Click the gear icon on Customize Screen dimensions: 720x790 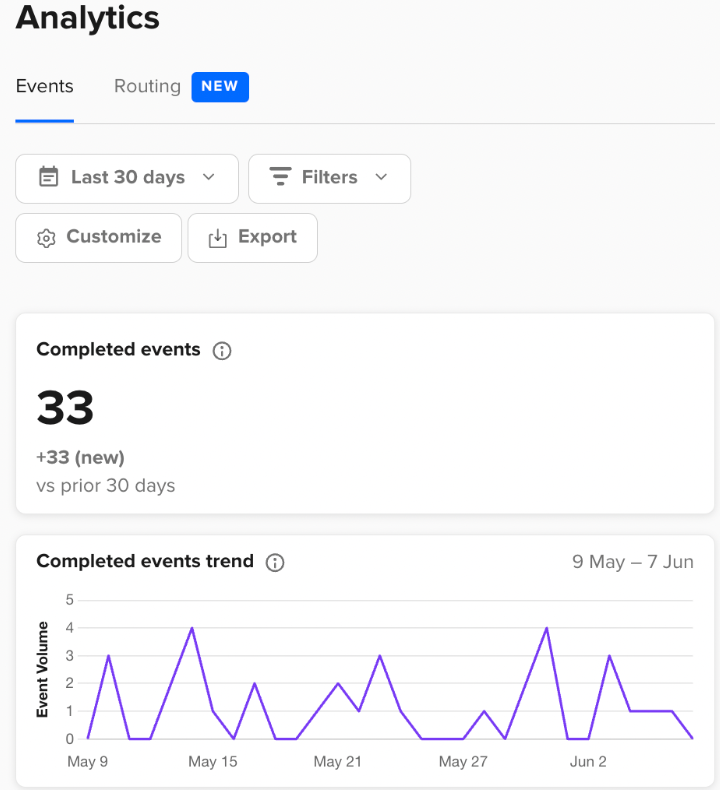pyautogui.click(x=46, y=238)
